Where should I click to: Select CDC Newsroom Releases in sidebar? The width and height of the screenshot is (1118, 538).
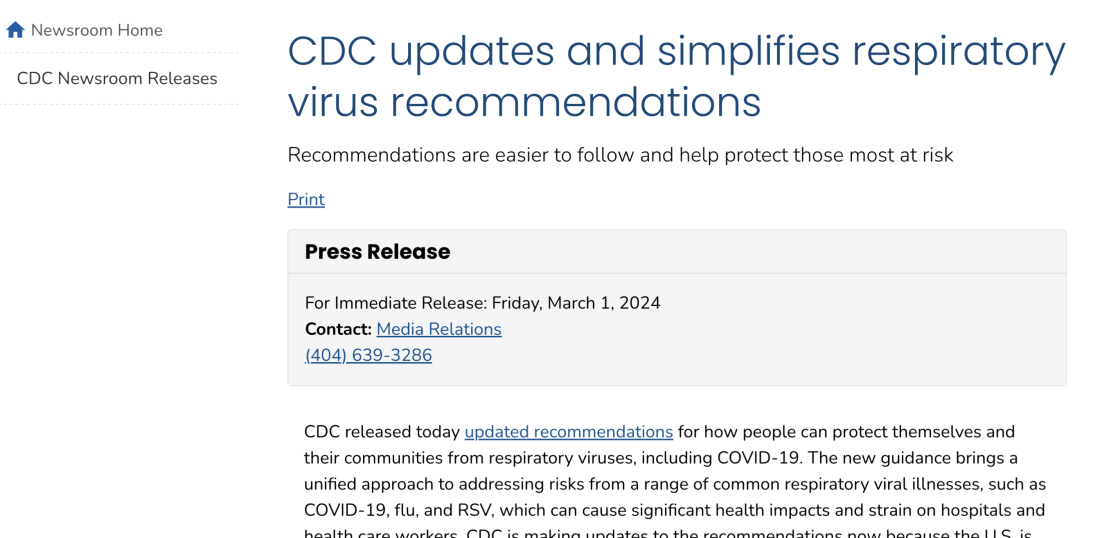[x=117, y=78]
